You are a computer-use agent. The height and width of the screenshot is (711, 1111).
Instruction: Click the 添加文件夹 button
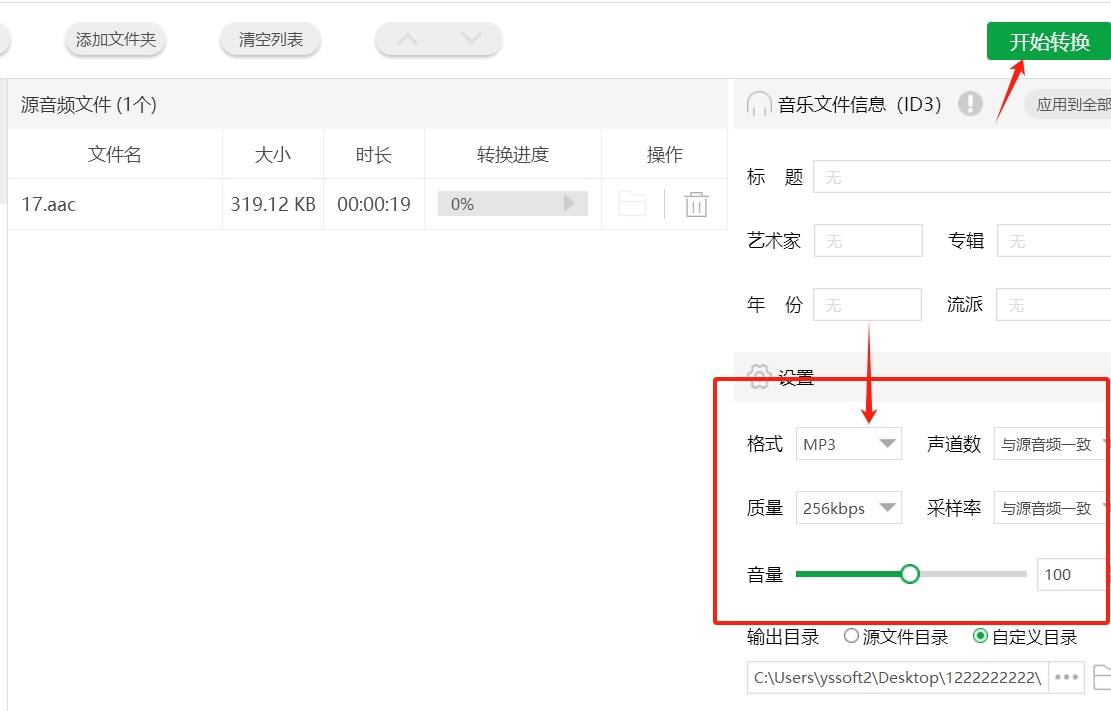coord(115,40)
